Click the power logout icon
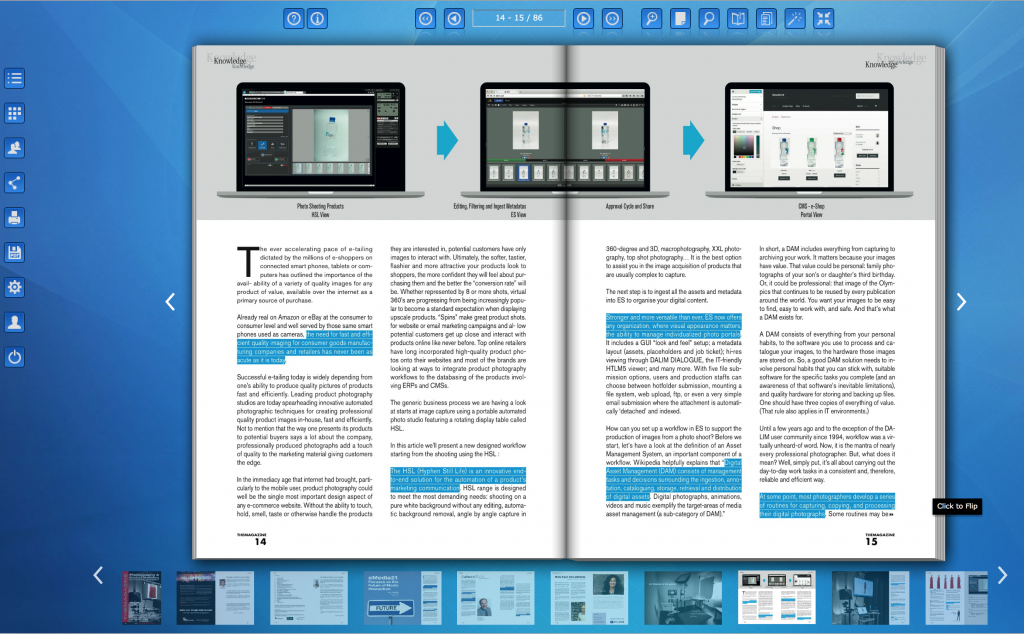 point(14,357)
